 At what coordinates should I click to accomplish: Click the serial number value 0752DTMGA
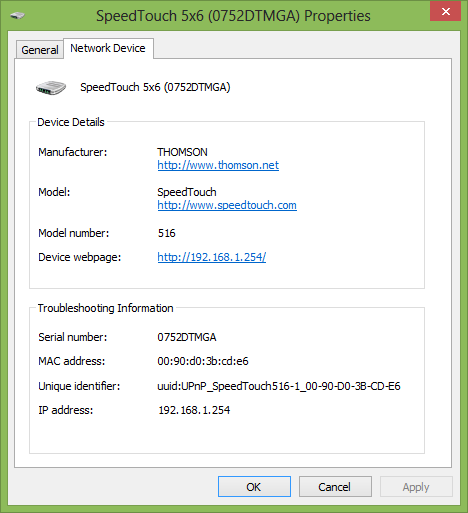pyautogui.click(x=187, y=337)
